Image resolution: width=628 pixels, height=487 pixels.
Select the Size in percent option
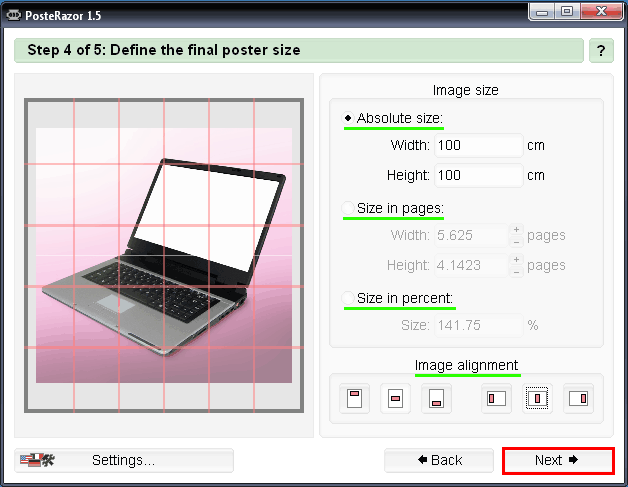click(348, 298)
